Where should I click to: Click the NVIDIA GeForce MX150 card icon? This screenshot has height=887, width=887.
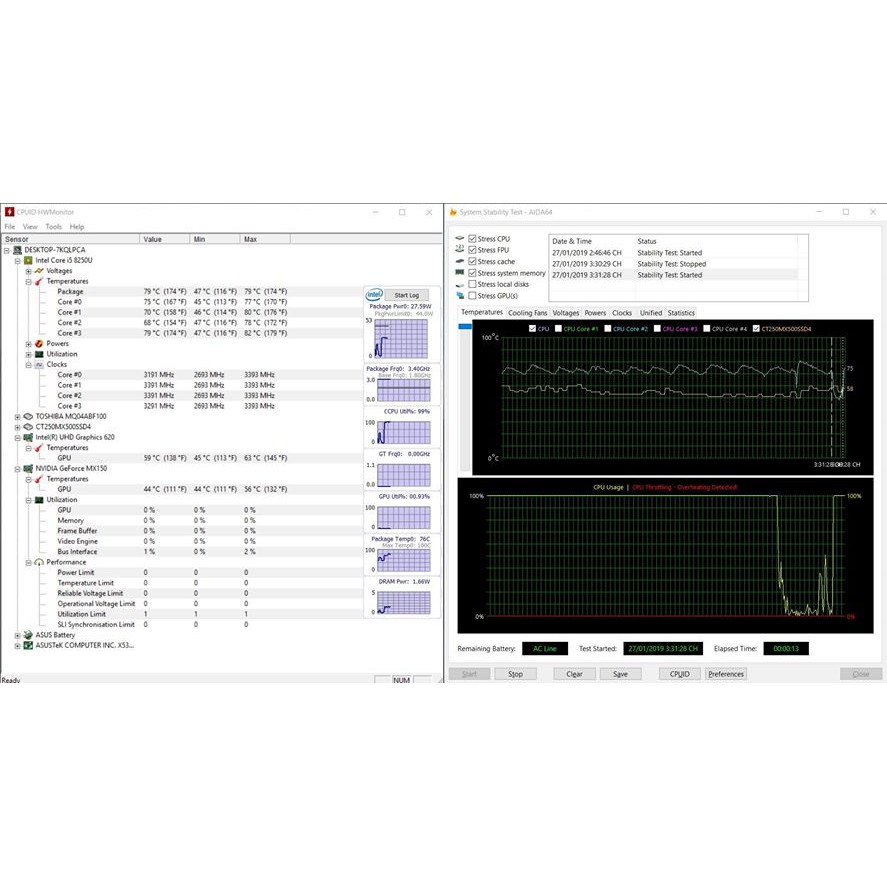point(28,468)
